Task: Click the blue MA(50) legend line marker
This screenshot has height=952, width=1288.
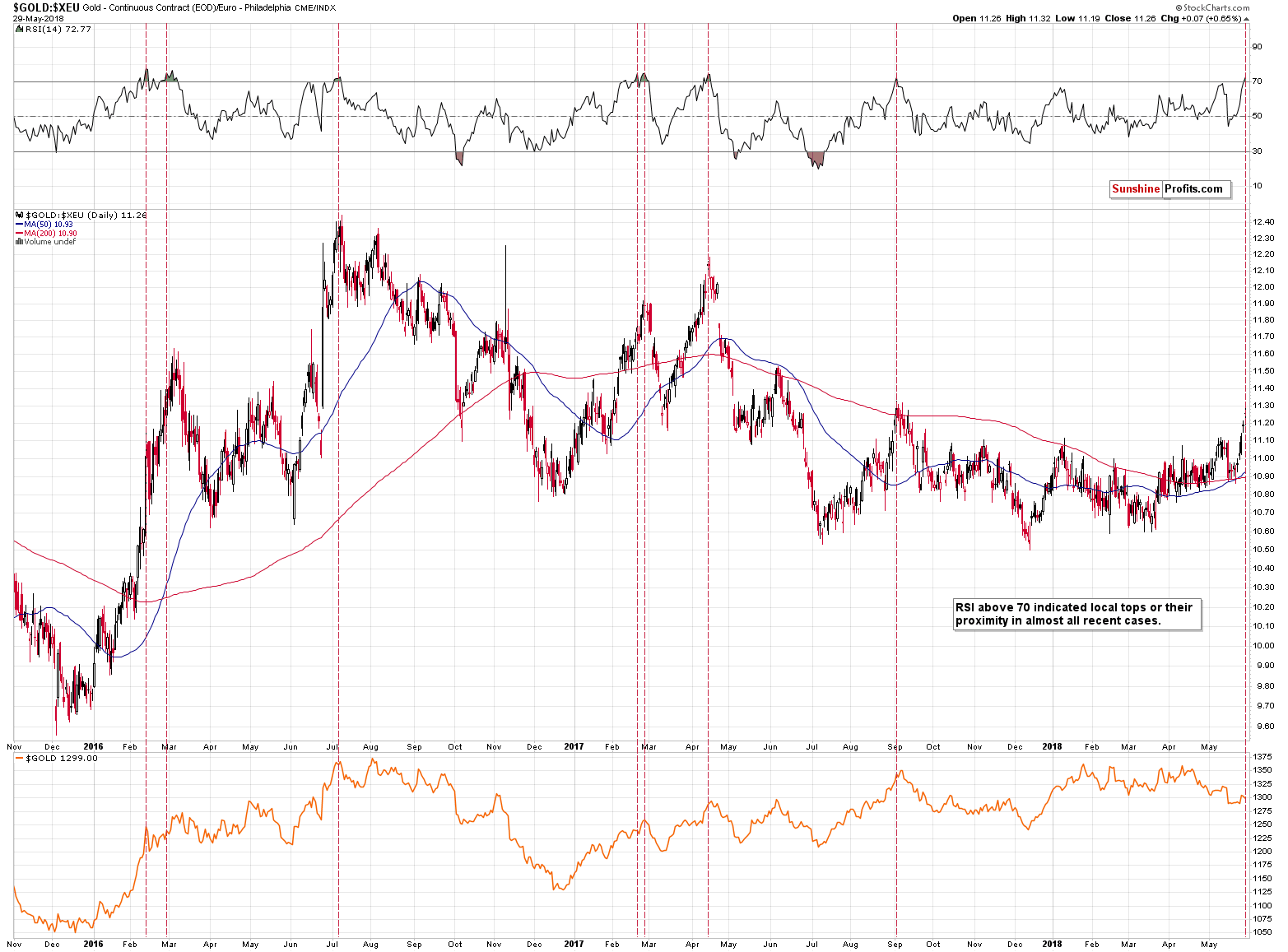Action: click(20, 225)
